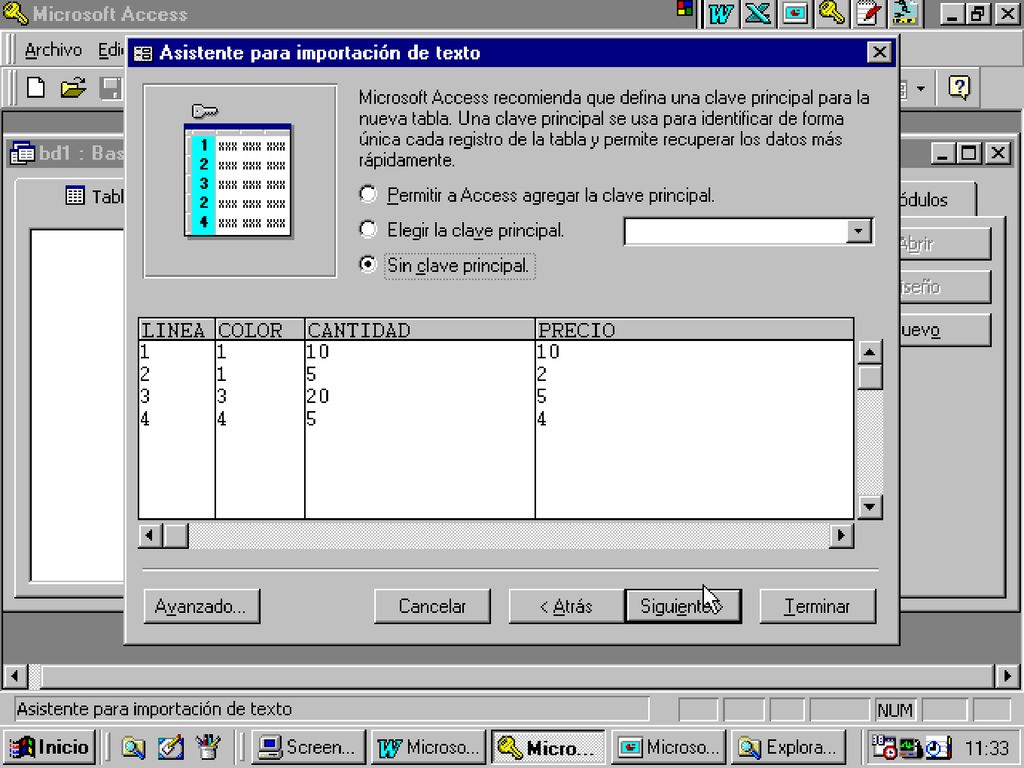Viewport: 1024px width, 768px height.
Task: Select the PRECIO column header
Action: [694, 330]
